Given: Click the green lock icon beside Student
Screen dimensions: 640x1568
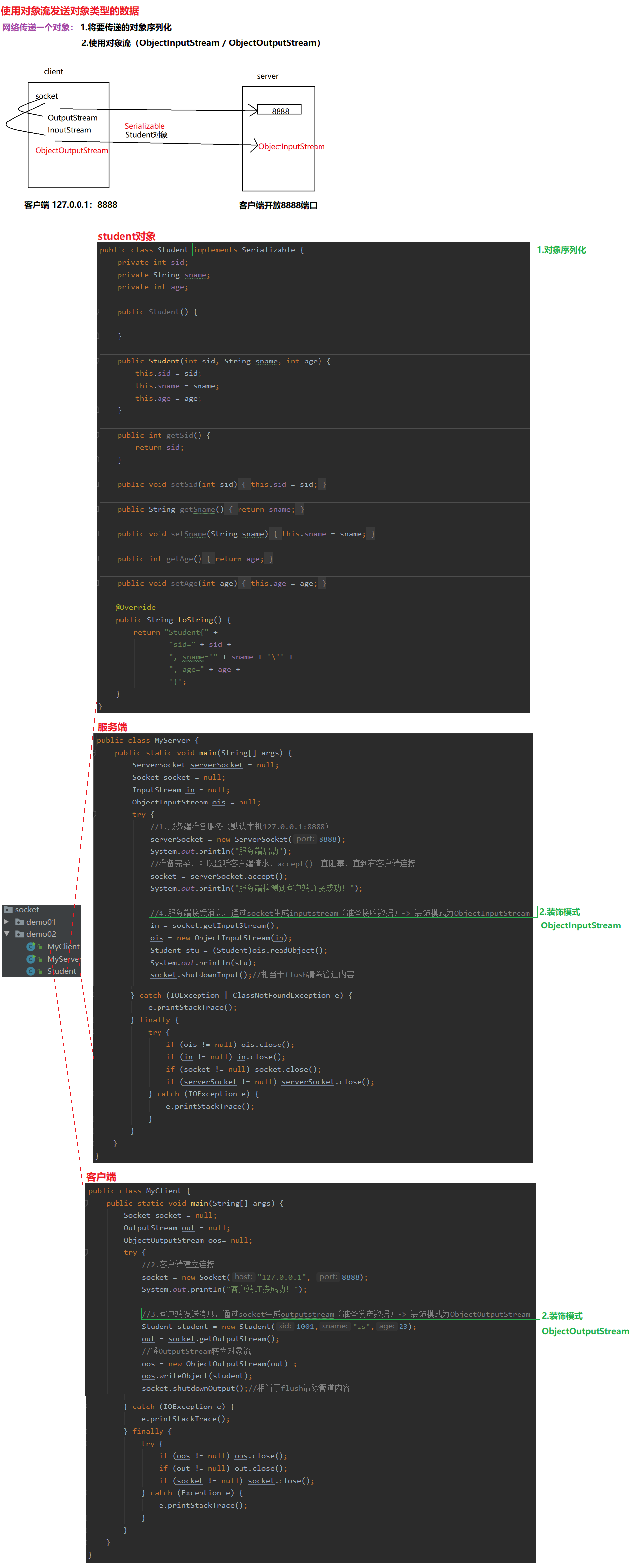Looking at the screenshot, I should tap(40, 971).
